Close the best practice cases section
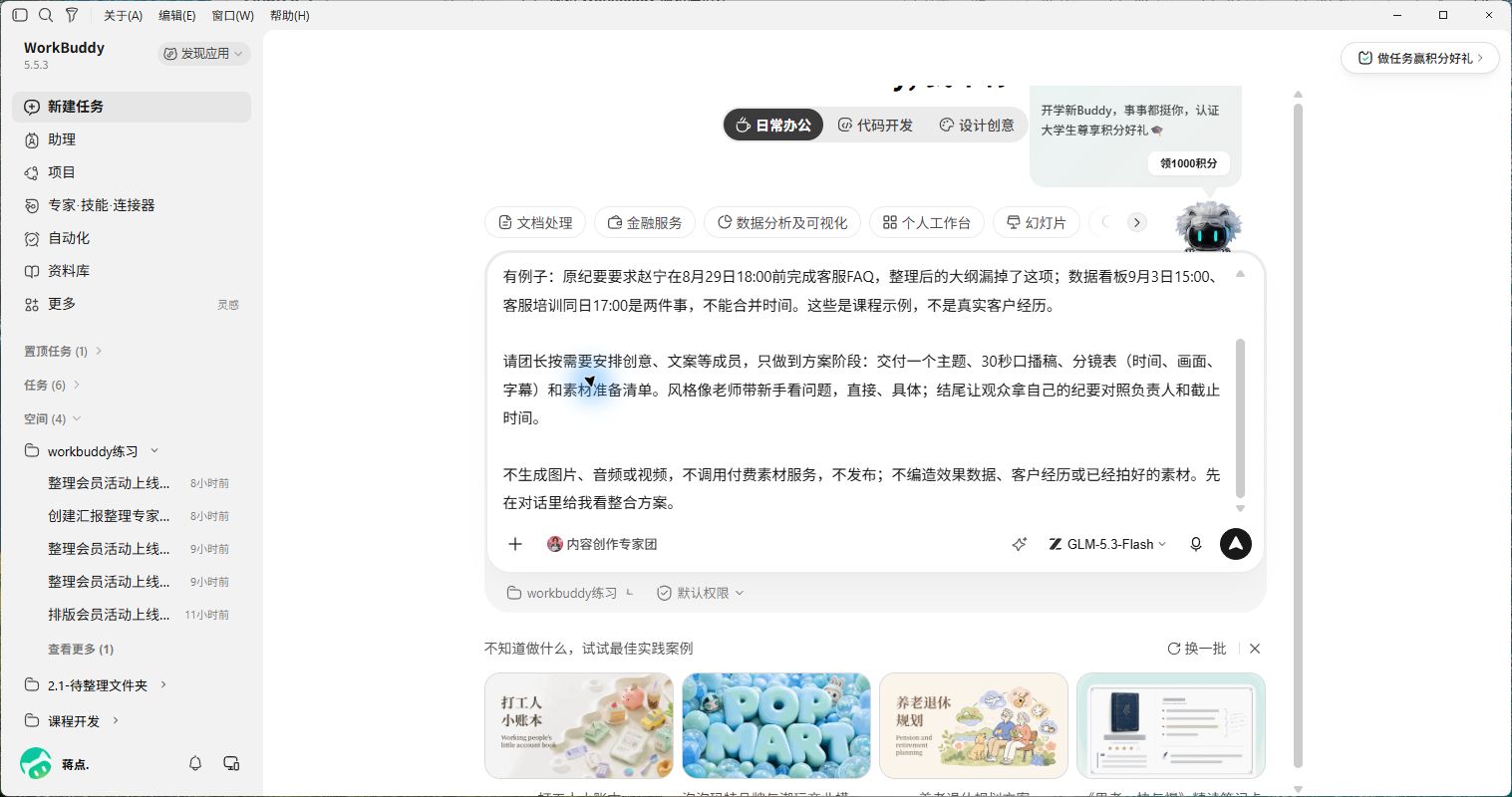The width and height of the screenshot is (1512, 797). 1255,649
